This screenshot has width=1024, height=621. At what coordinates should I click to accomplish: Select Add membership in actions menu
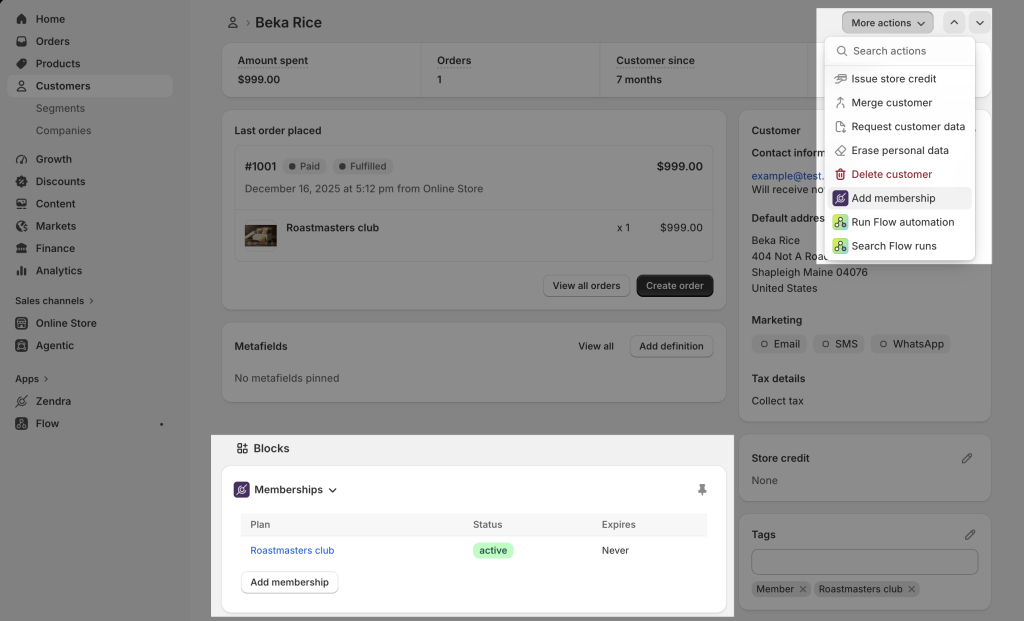coord(900,198)
